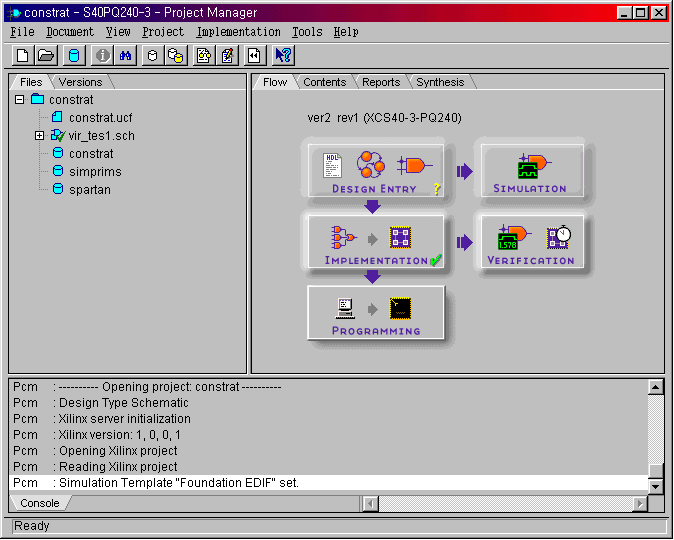Click the Implementation chip layout icon
The image size is (674, 540).
[400, 237]
